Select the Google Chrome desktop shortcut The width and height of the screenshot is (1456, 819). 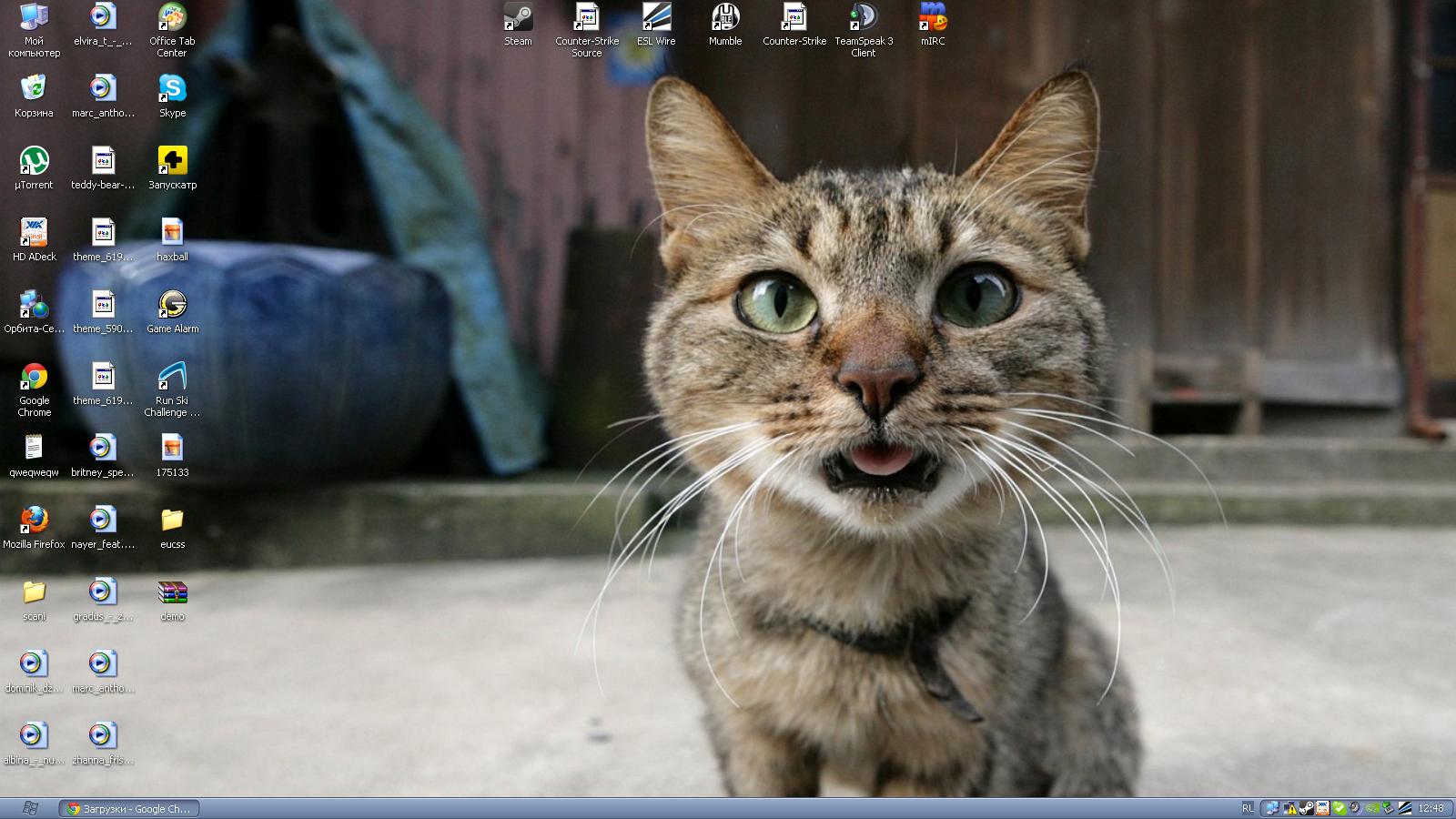tap(34, 377)
